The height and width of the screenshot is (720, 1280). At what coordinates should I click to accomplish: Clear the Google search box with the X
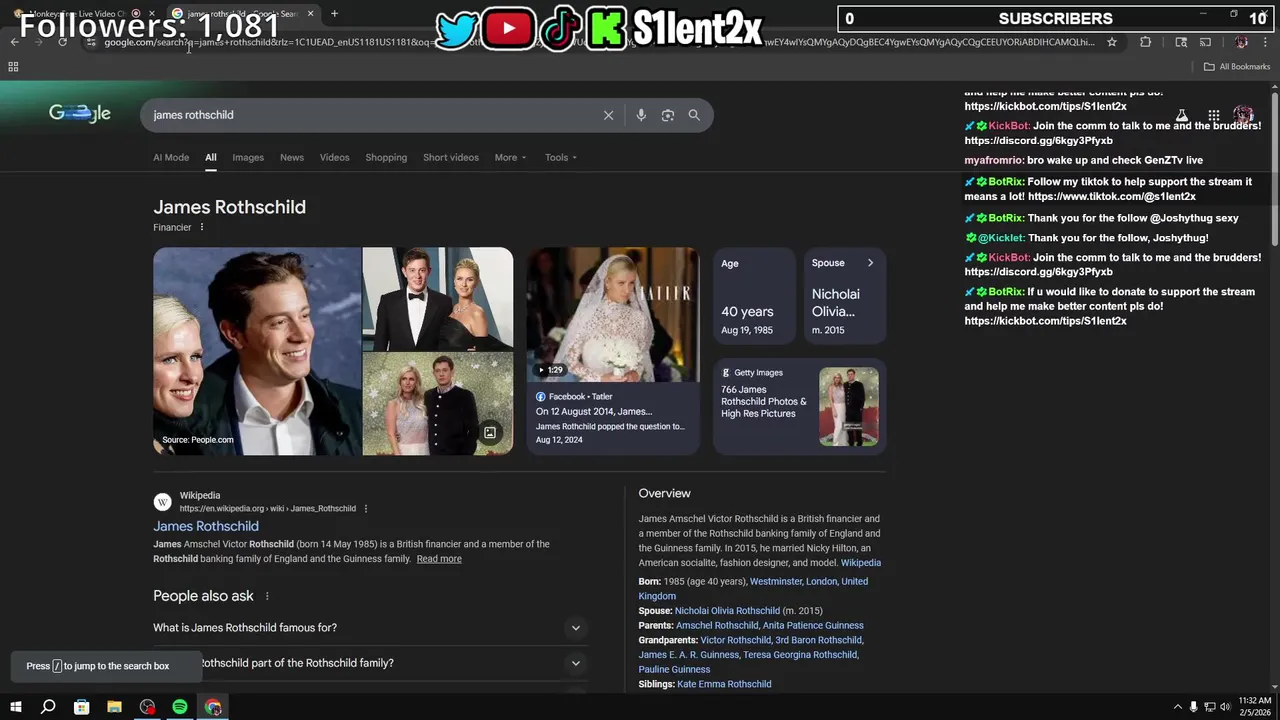pyautogui.click(x=608, y=115)
